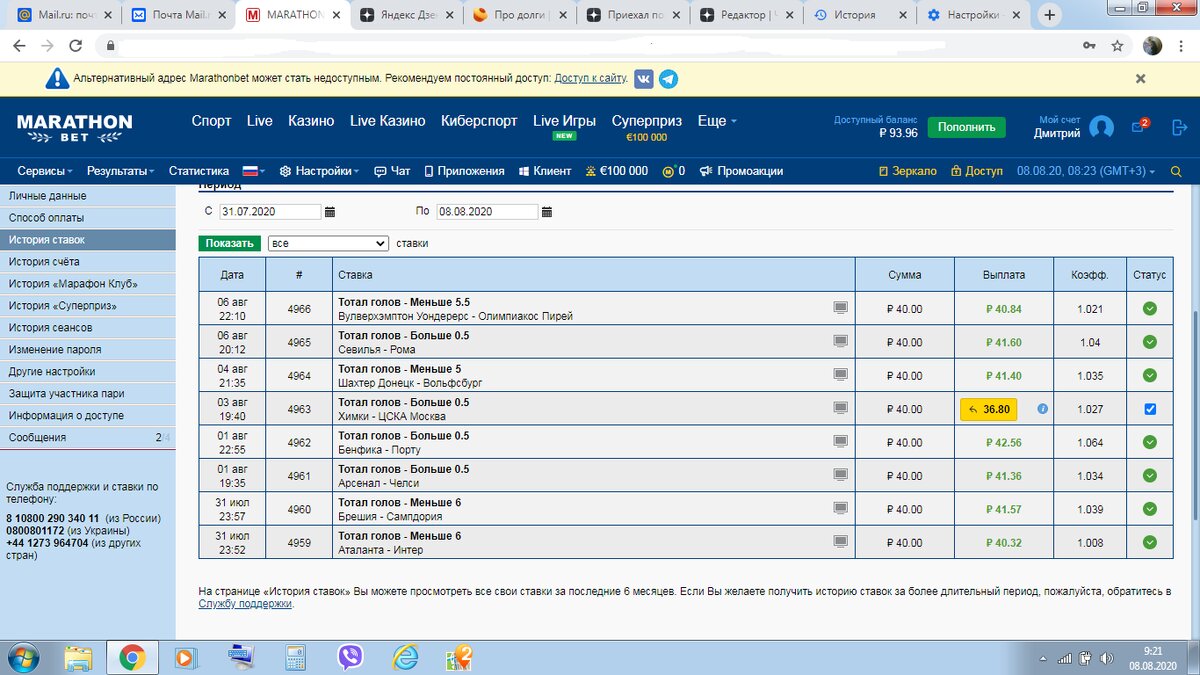Viewport: 1200px width, 675px height.
Task: Toggle the checkbox for bet 4963
Action: pos(1149,409)
